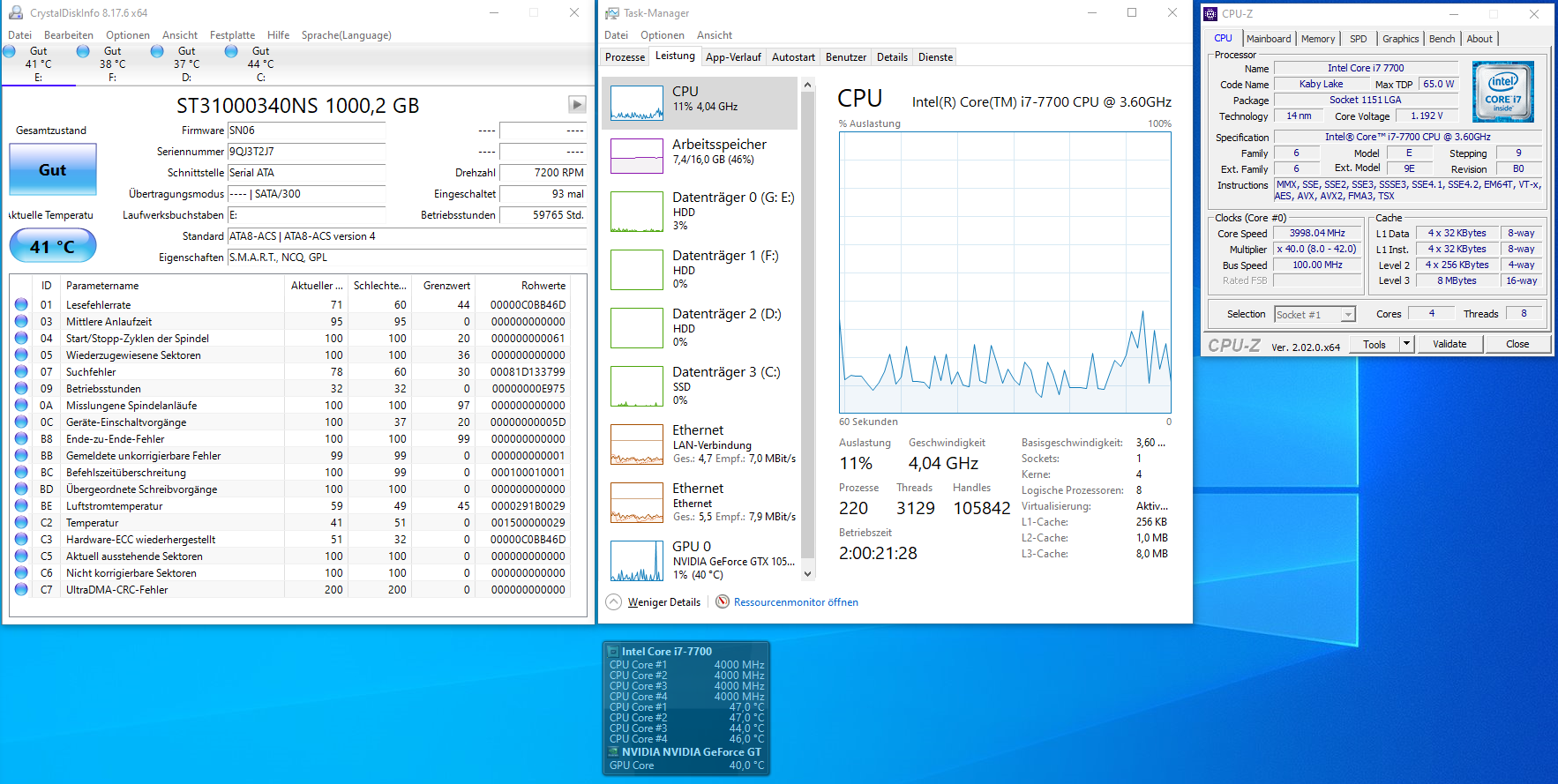Click the Firmware SN06 field
The width and height of the screenshot is (1558, 784).
point(306,131)
